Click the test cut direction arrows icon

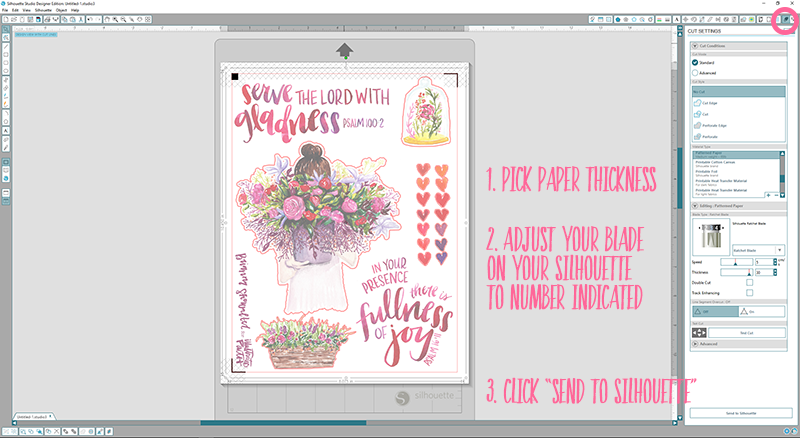(699, 333)
